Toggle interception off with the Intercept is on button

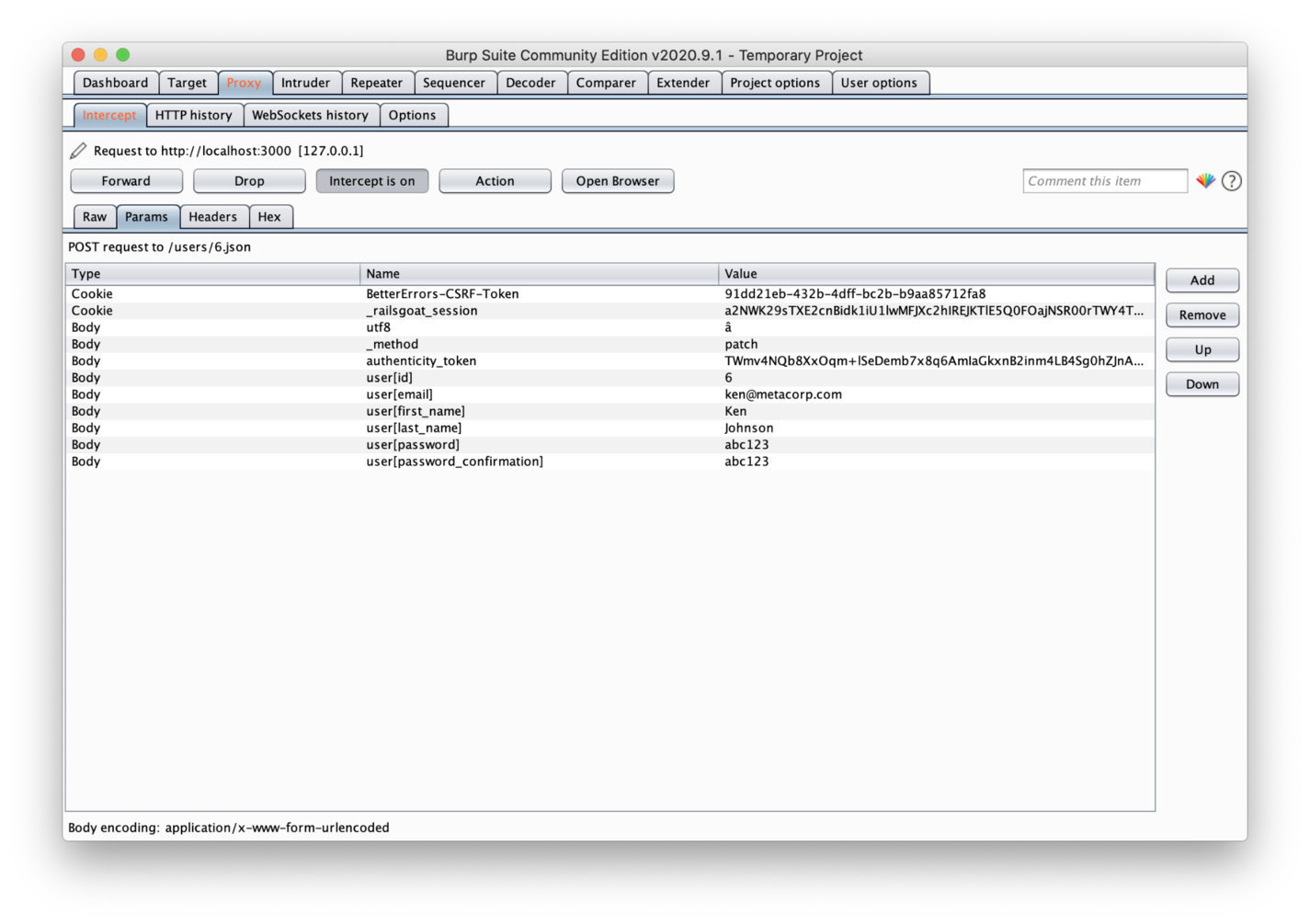[x=371, y=180]
